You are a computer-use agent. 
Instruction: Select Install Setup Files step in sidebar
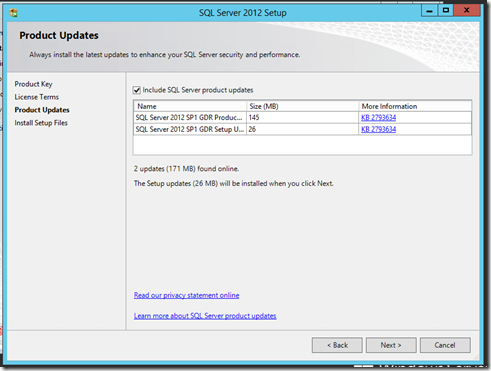coord(41,123)
